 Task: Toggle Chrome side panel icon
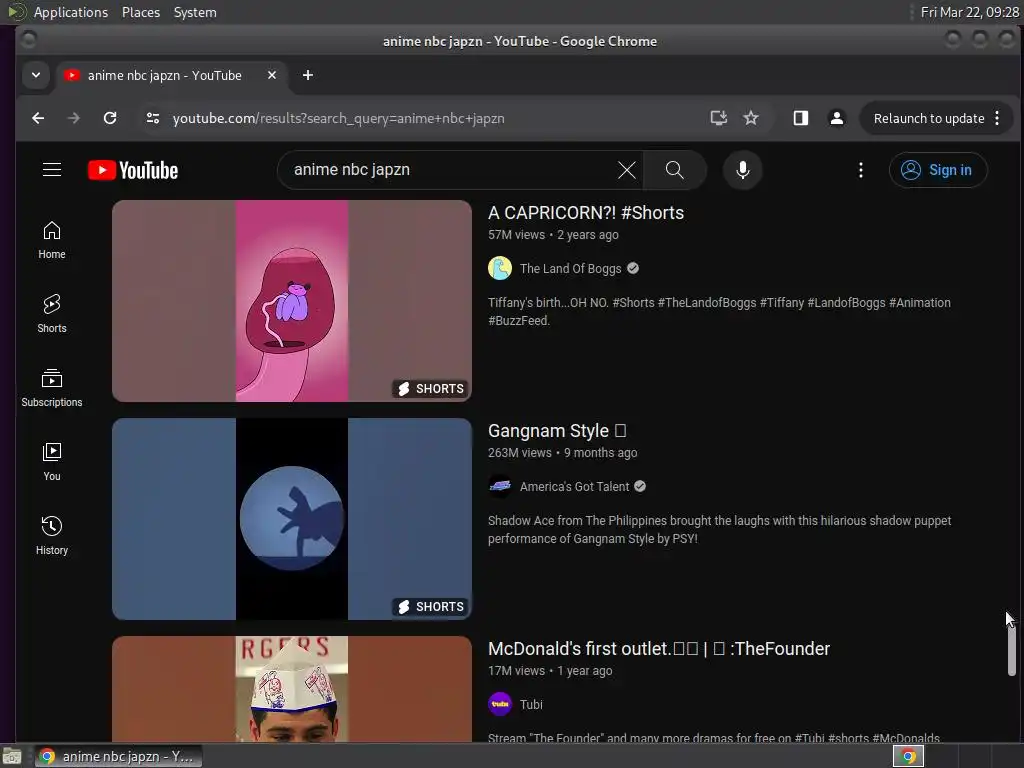coord(801,118)
